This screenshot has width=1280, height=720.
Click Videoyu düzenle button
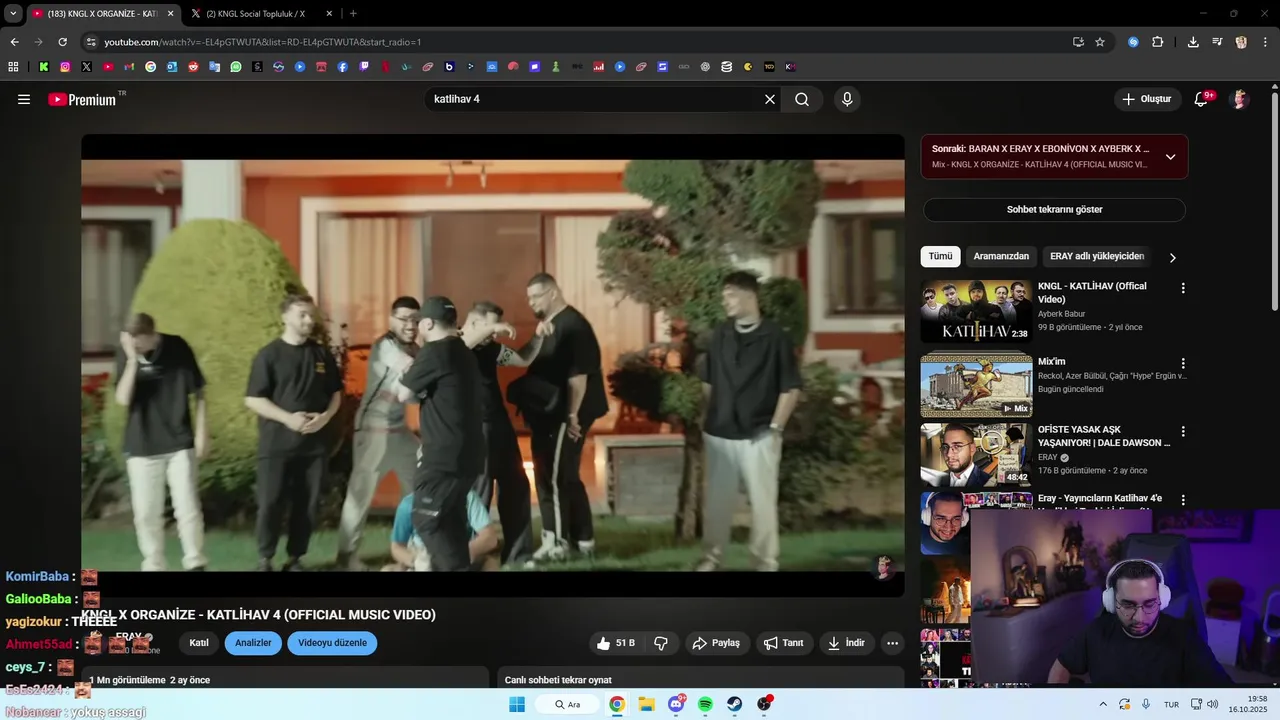(332, 643)
